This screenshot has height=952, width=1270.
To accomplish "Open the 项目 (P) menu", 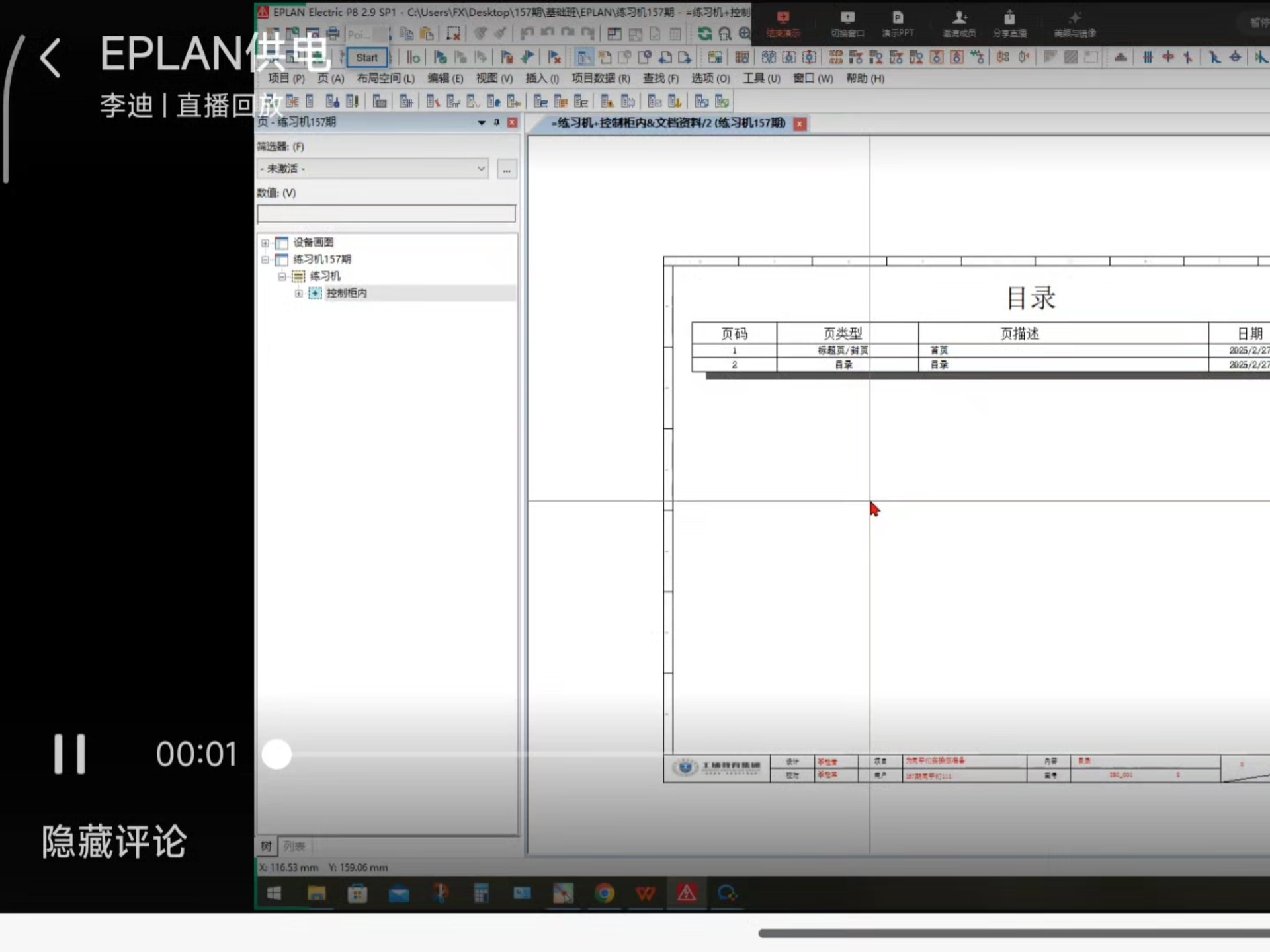I will coord(286,78).
